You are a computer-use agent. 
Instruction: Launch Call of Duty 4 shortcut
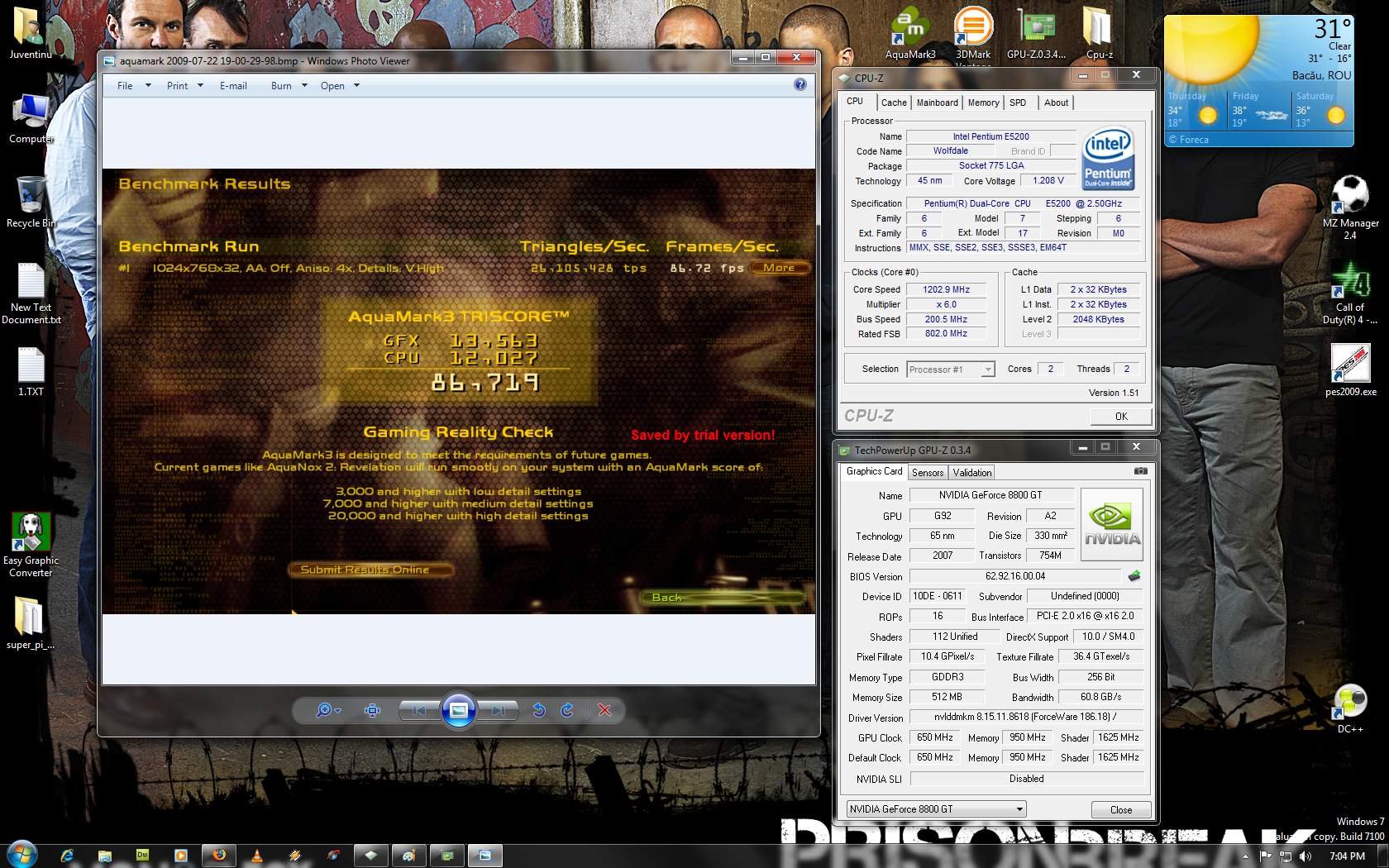click(1350, 293)
